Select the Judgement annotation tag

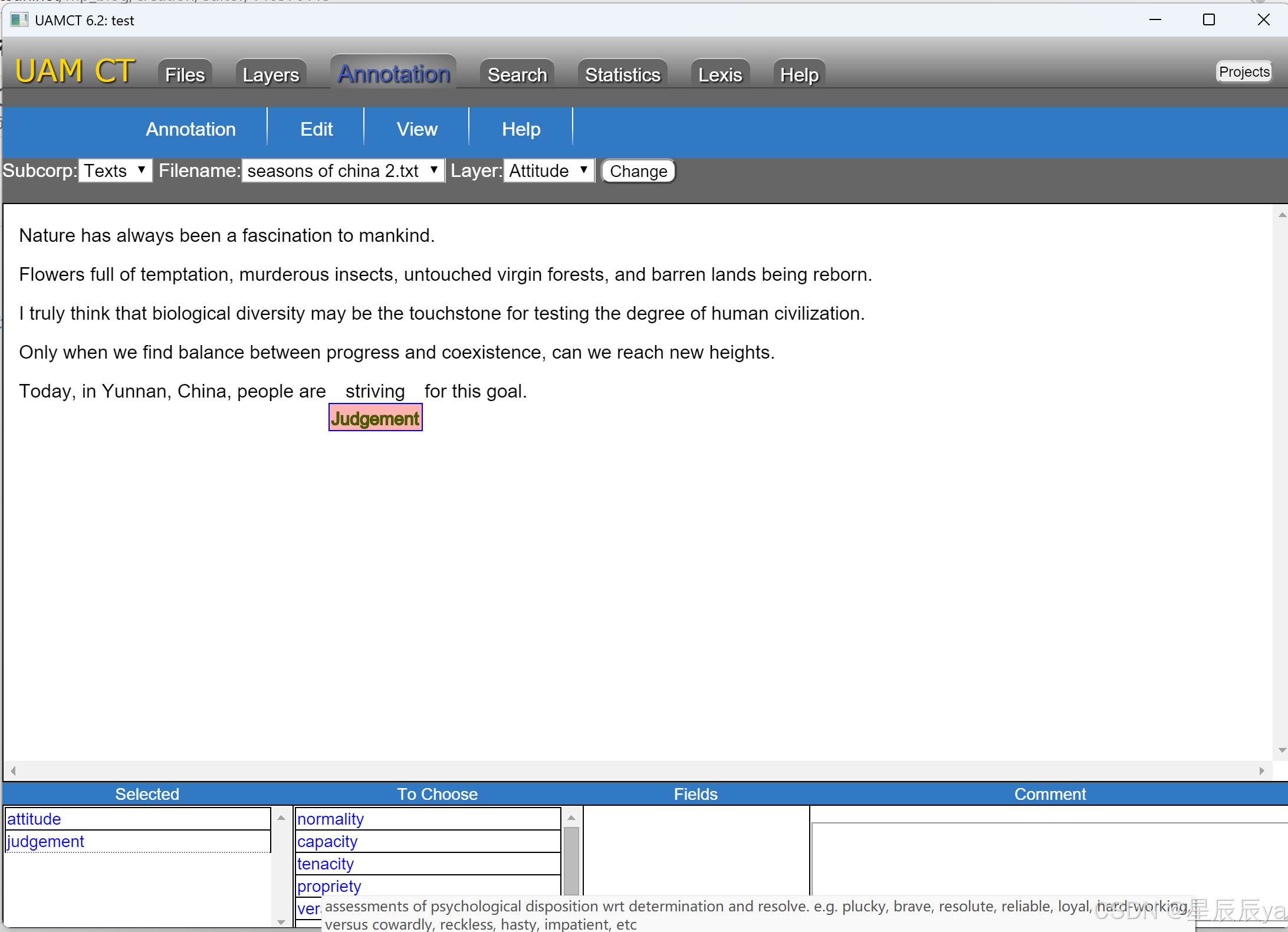[375, 418]
